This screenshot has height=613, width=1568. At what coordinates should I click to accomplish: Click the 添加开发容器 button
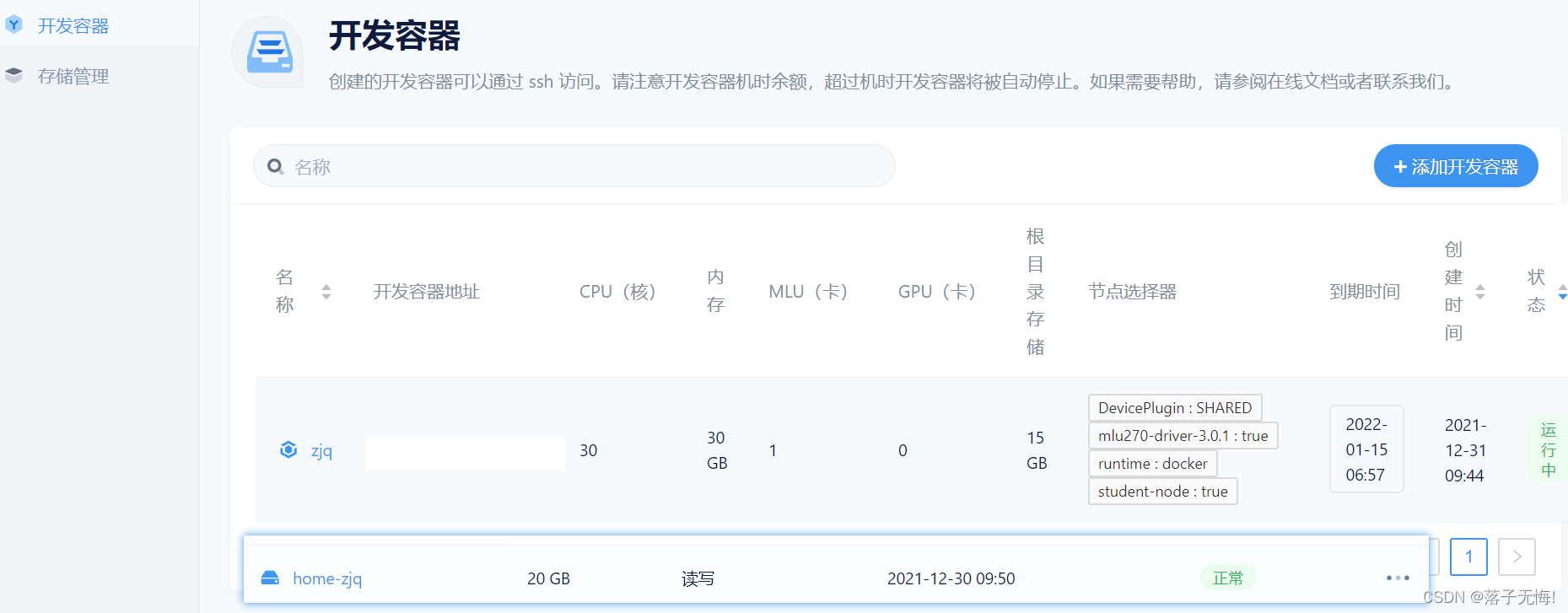(1456, 166)
